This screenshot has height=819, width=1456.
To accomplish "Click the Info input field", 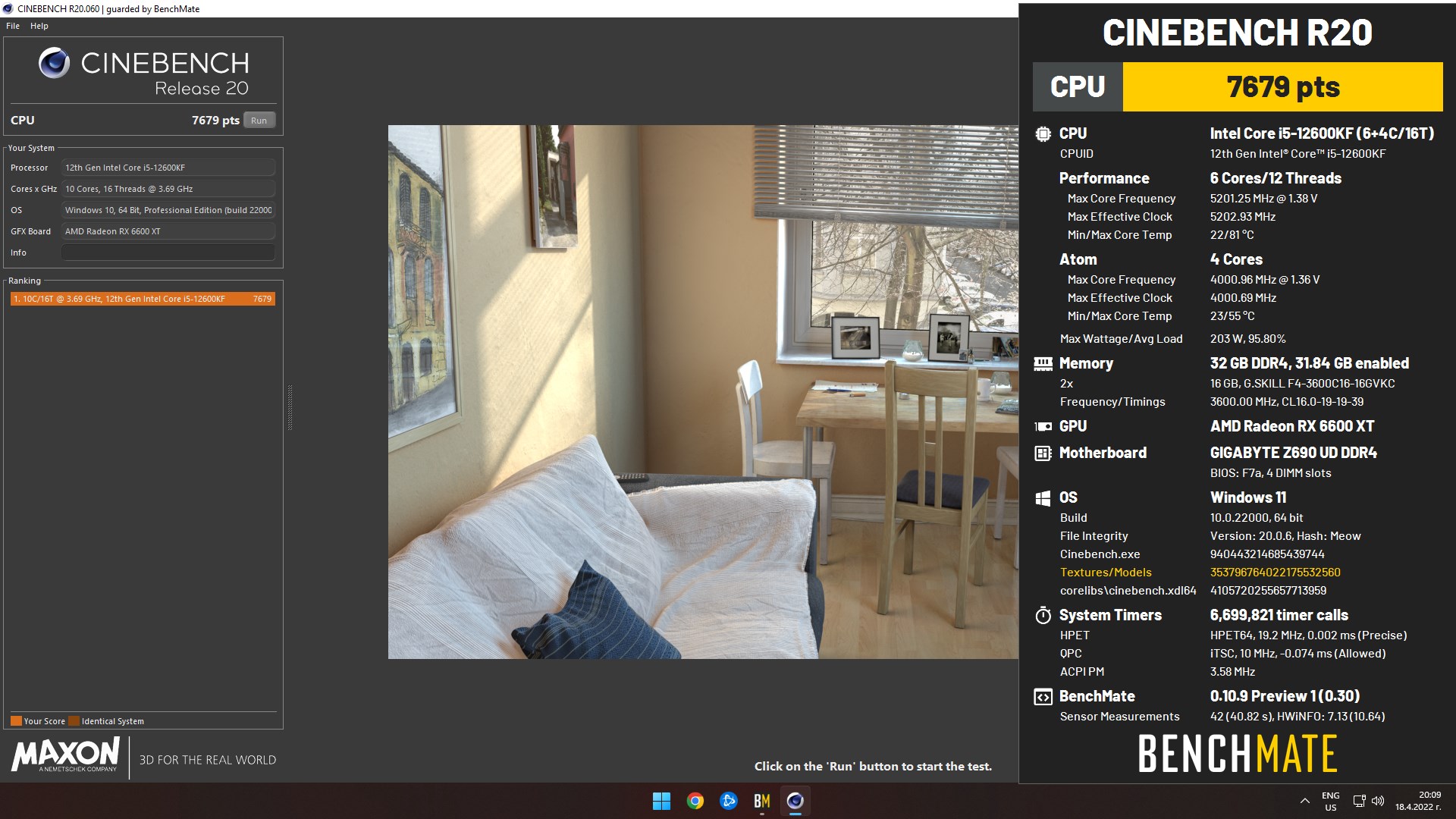I will [x=168, y=253].
